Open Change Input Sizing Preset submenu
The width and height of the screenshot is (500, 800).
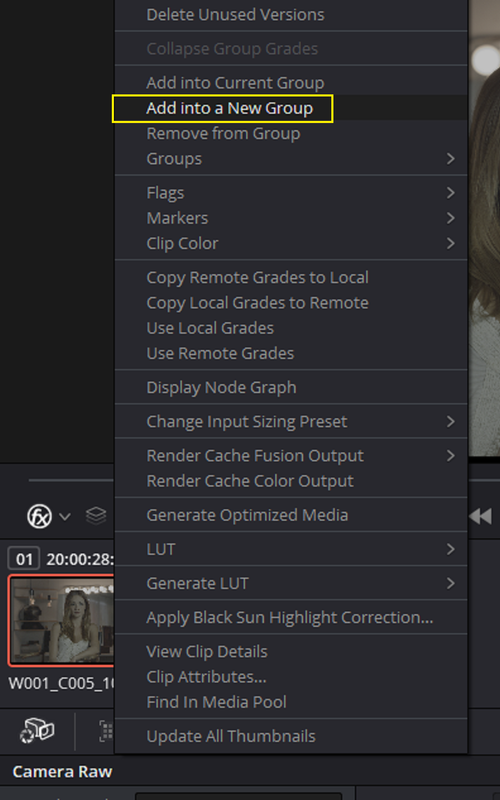point(291,421)
